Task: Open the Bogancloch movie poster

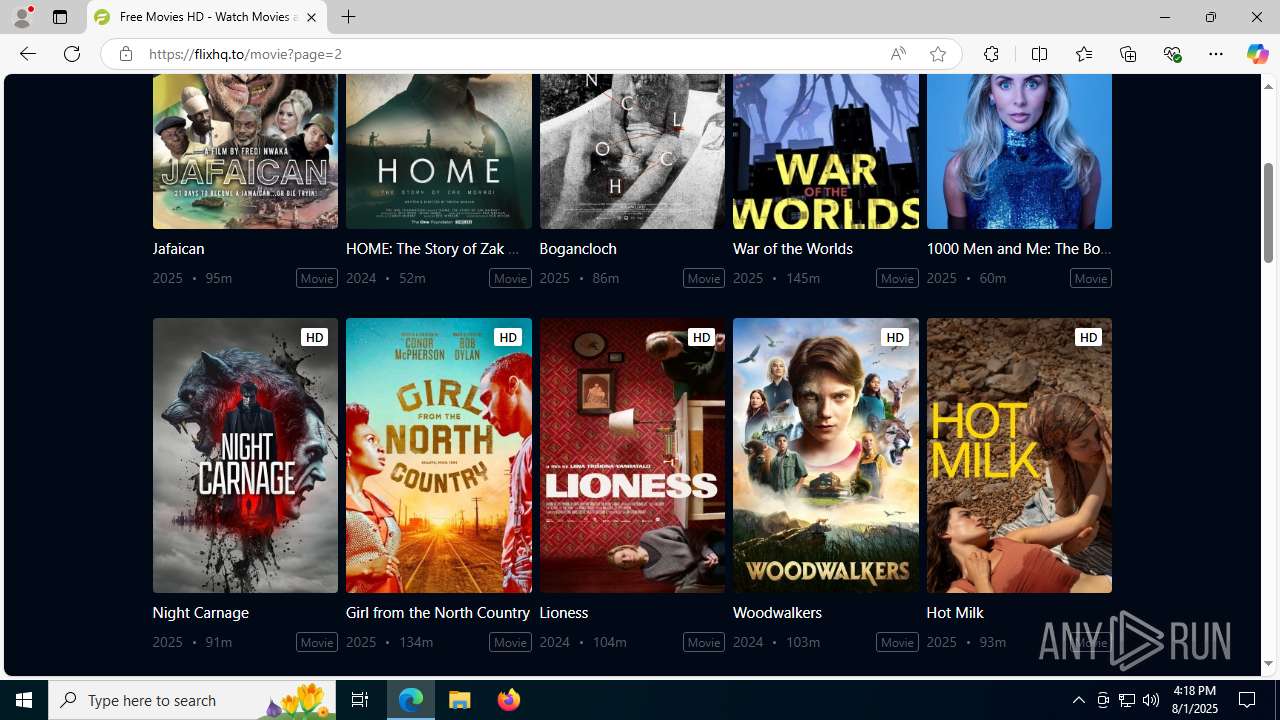Action: pyautogui.click(x=632, y=151)
